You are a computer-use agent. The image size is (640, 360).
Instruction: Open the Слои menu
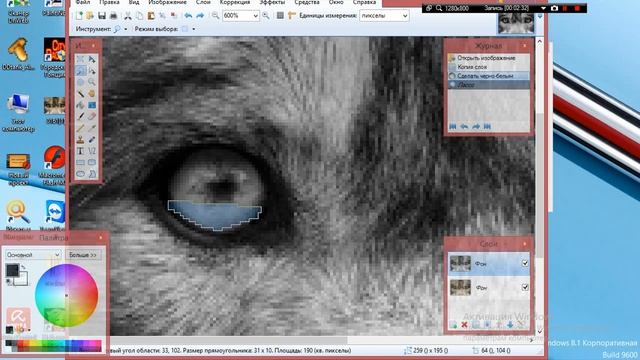[x=203, y=2]
